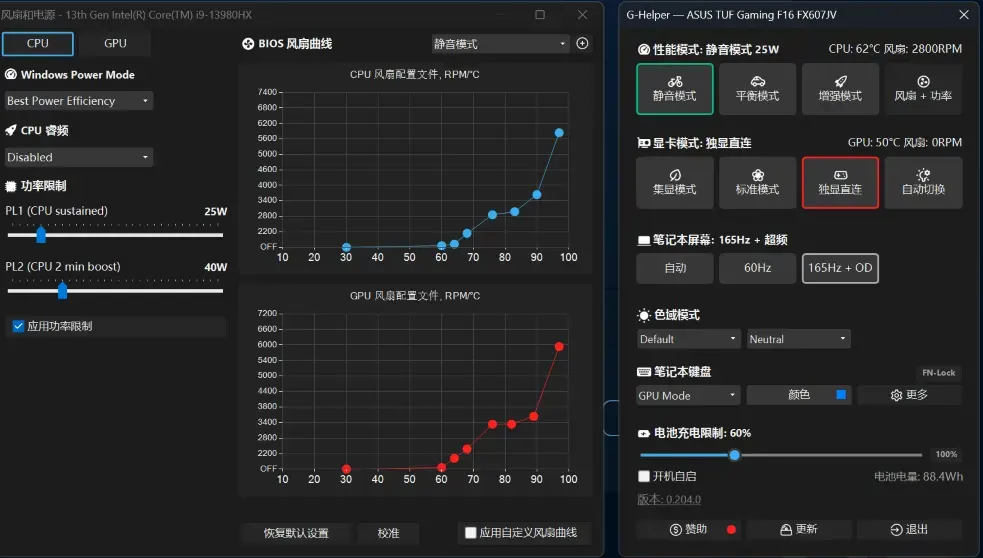Select 165Hz + OD screen mode

(840, 268)
